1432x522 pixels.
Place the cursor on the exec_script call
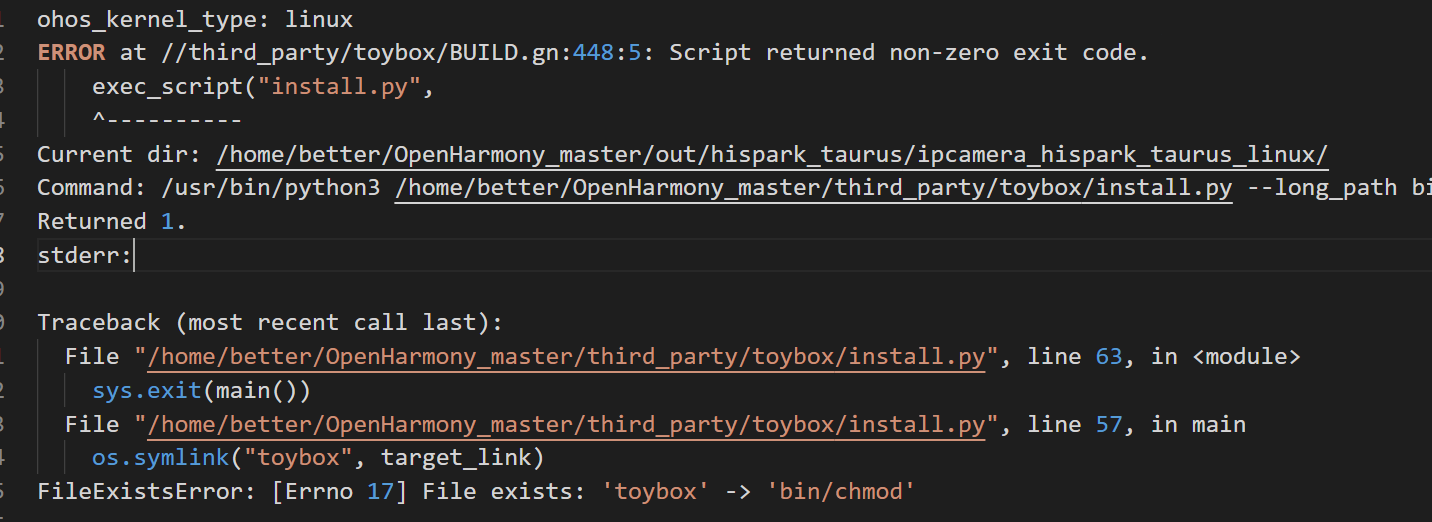(168, 86)
